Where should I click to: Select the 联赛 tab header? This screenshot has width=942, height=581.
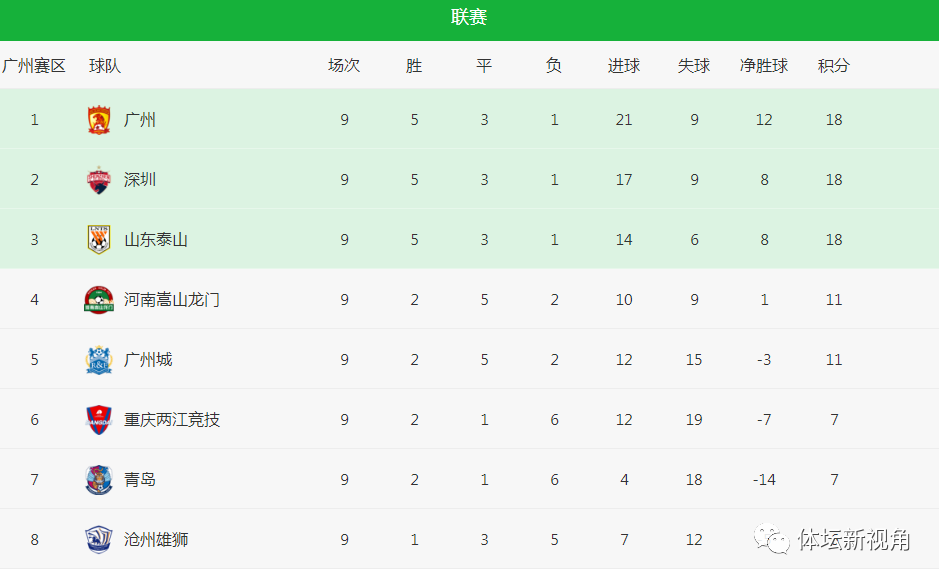click(469, 17)
